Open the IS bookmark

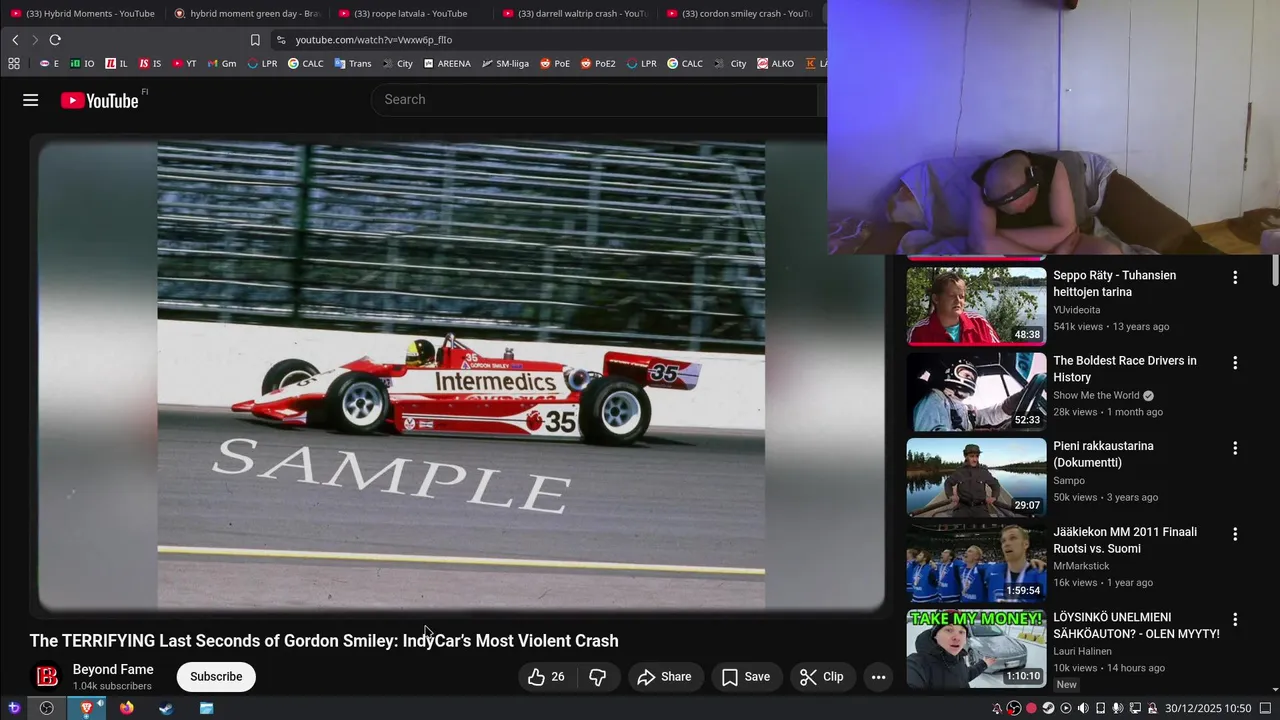point(150,63)
